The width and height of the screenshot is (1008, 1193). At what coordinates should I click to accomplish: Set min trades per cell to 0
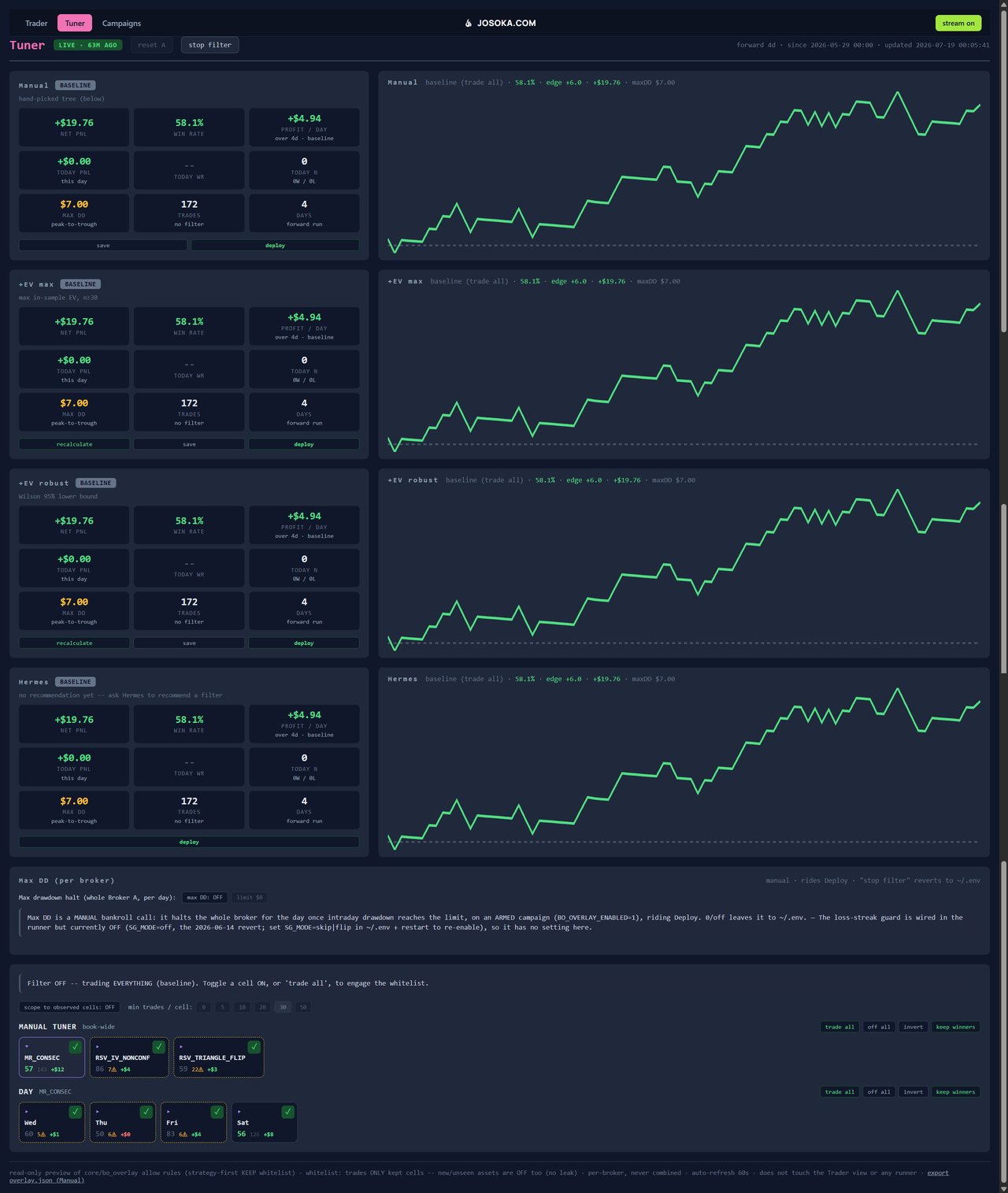click(203, 1007)
